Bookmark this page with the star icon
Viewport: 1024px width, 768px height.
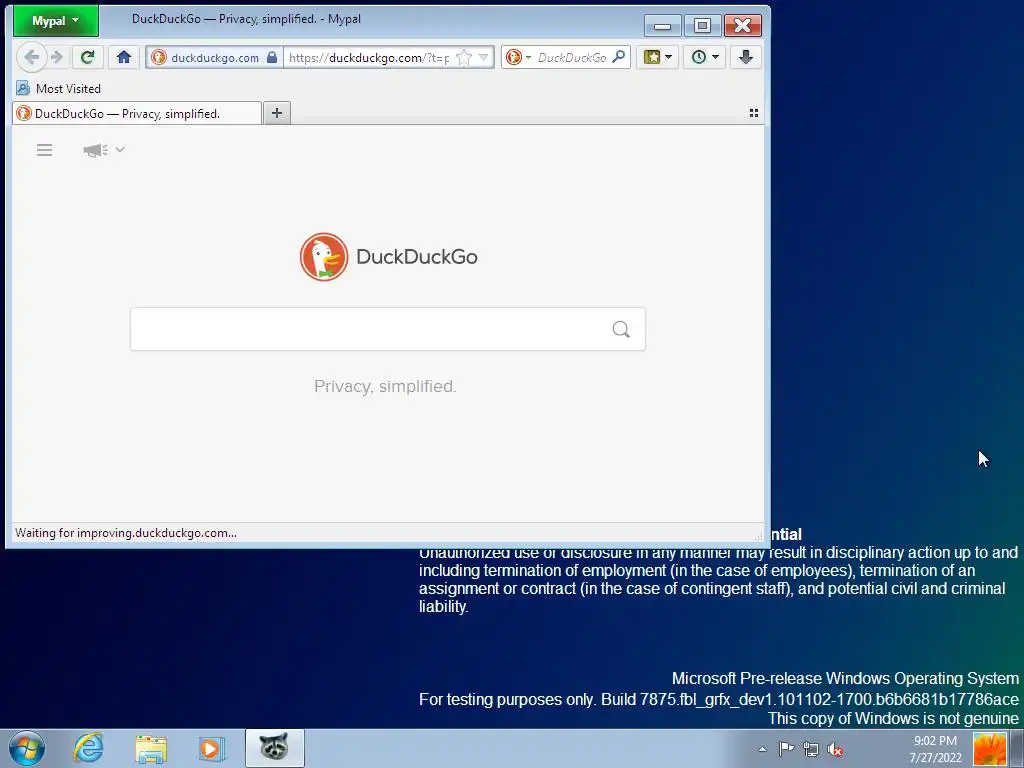[464, 57]
